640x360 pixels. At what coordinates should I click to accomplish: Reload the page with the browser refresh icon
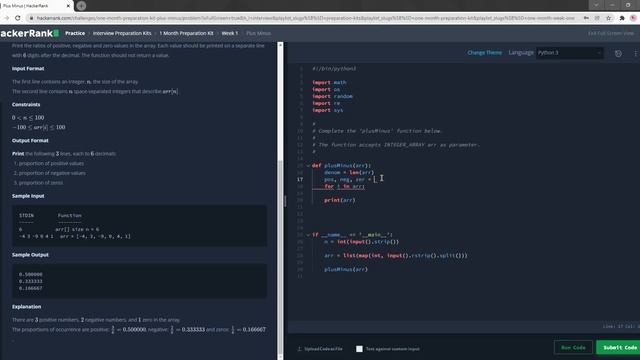click(18, 18)
